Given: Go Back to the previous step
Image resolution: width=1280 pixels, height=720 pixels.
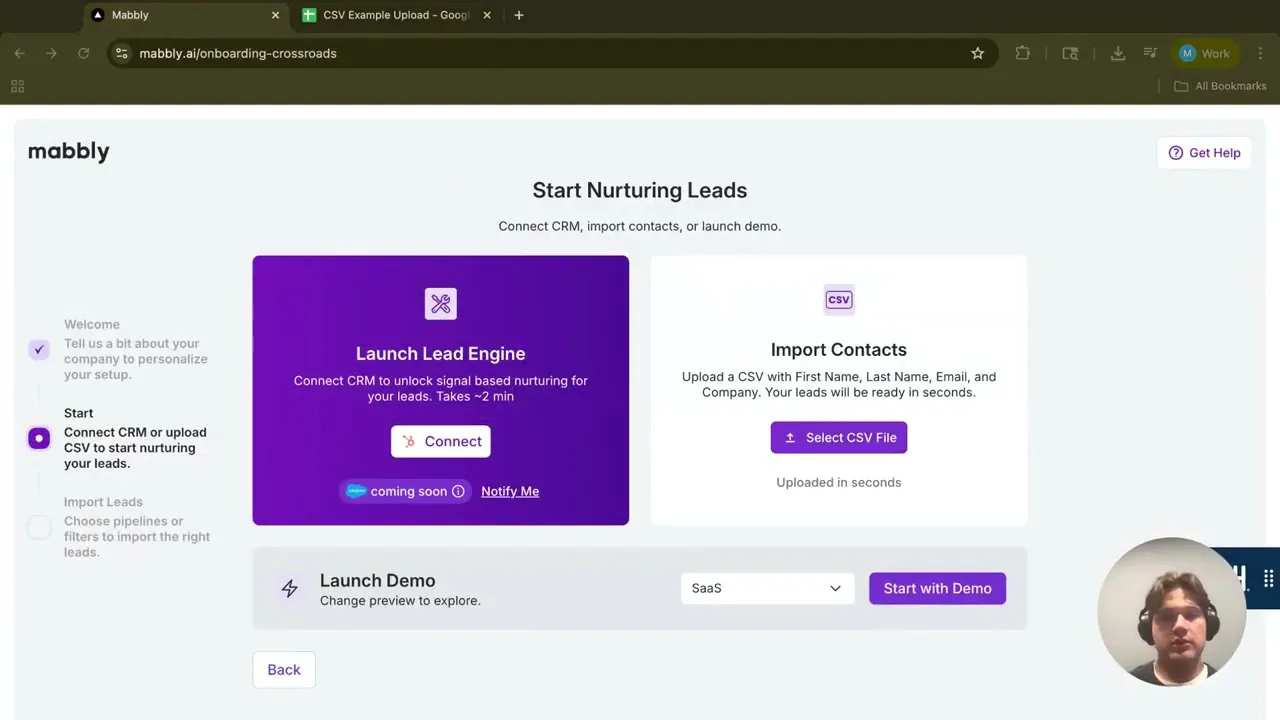Looking at the screenshot, I should point(283,670).
